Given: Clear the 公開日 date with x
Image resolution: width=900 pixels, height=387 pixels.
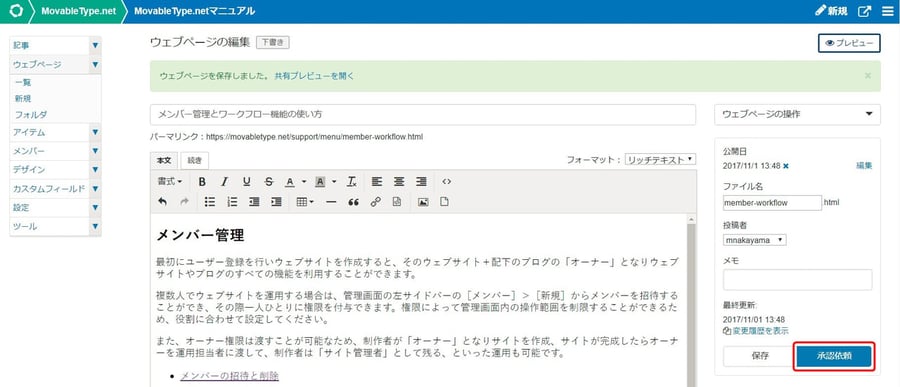Looking at the screenshot, I should click(786, 166).
